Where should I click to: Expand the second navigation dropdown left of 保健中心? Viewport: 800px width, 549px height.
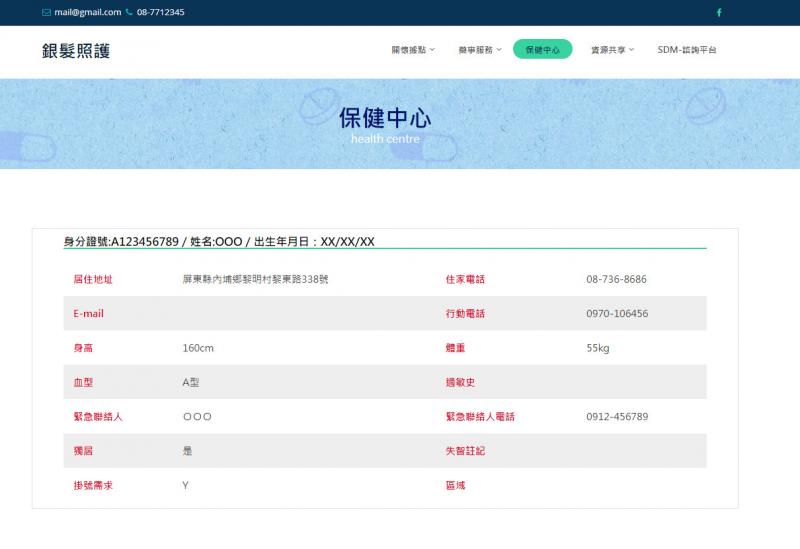(480, 50)
